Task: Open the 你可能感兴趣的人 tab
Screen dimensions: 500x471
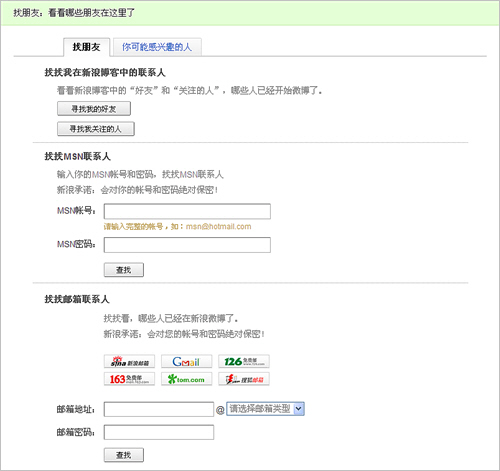Action: [x=157, y=47]
